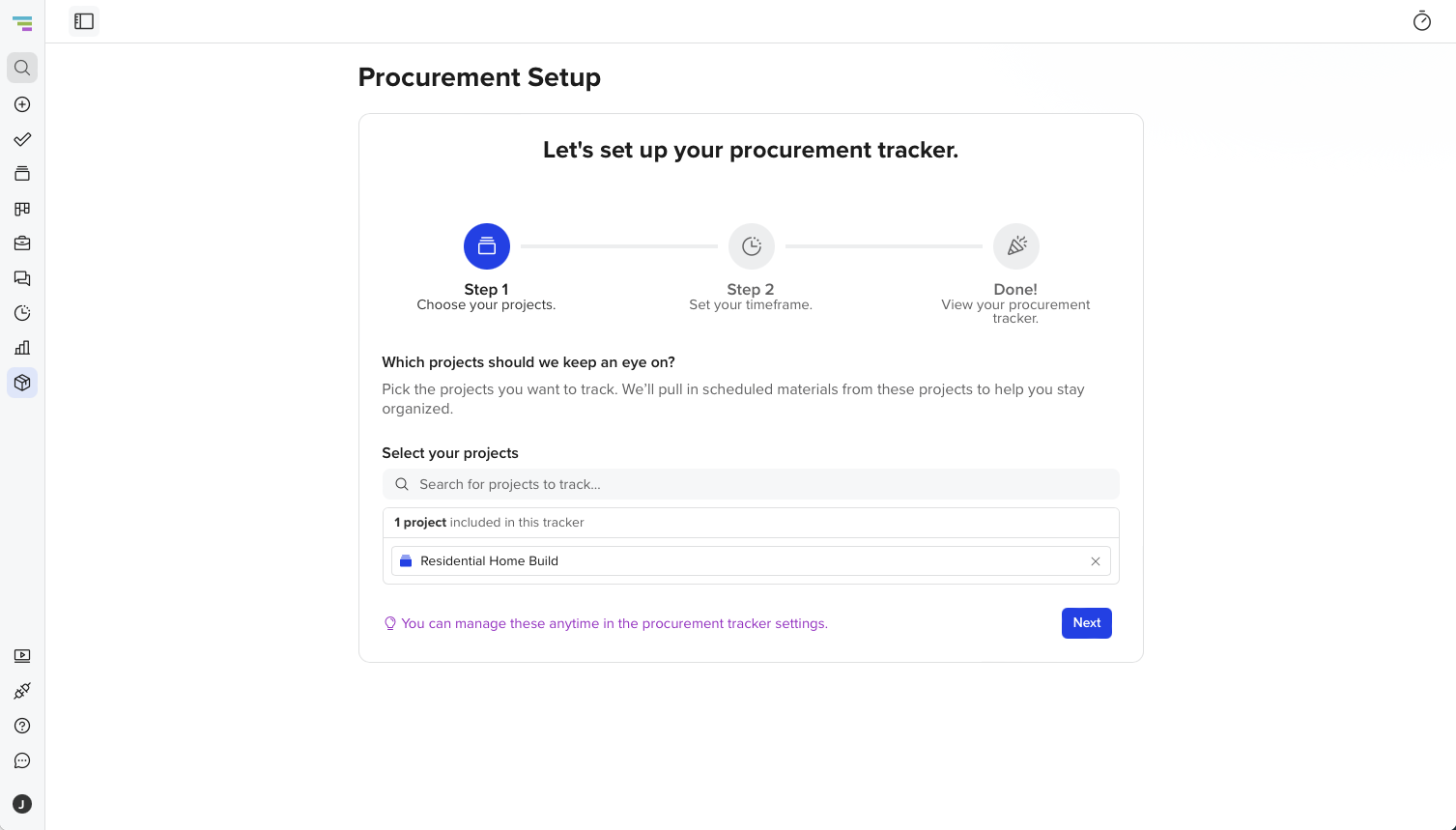Select the Step 2 timeframe circle
1456x830 pixels.
coord(752,246)
